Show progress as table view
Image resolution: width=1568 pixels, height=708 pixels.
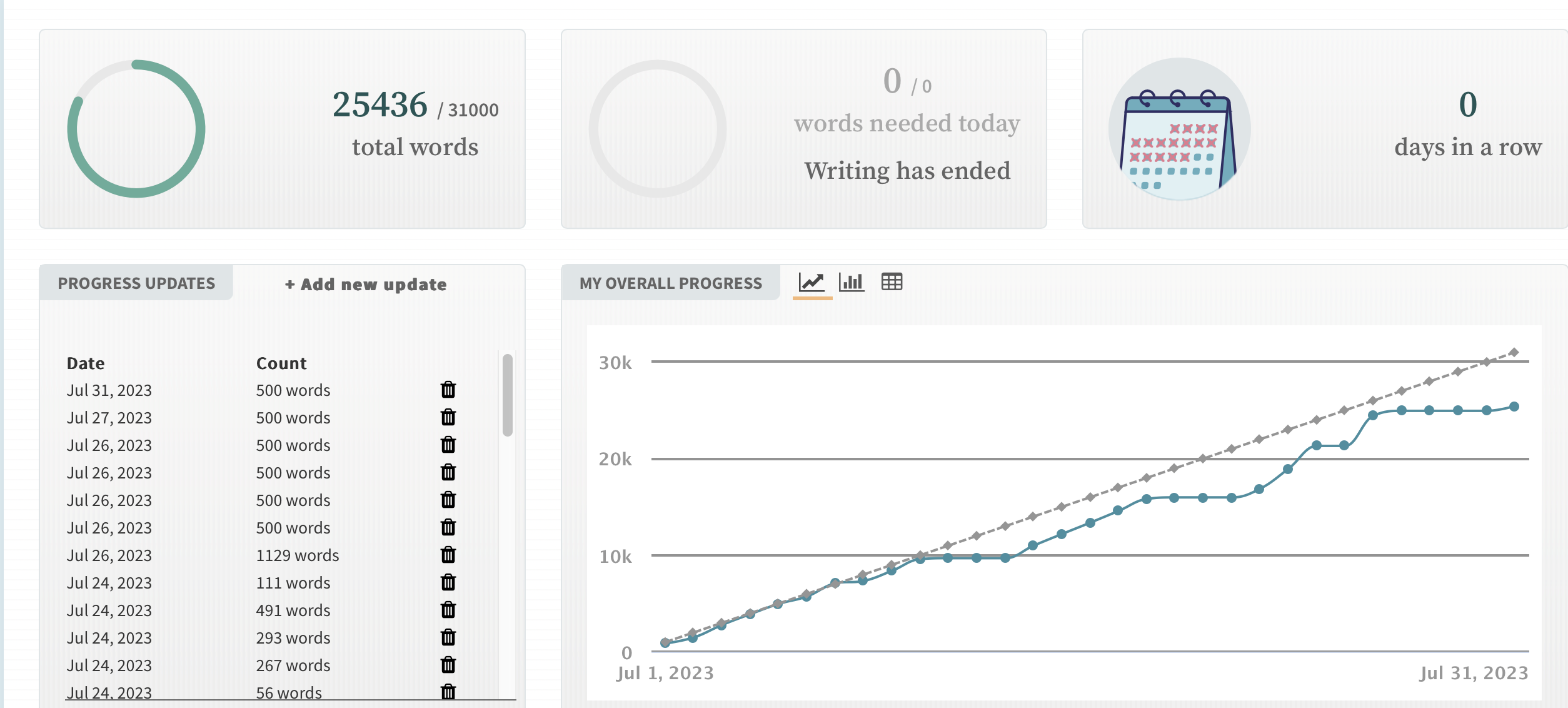tap(892, 283)
